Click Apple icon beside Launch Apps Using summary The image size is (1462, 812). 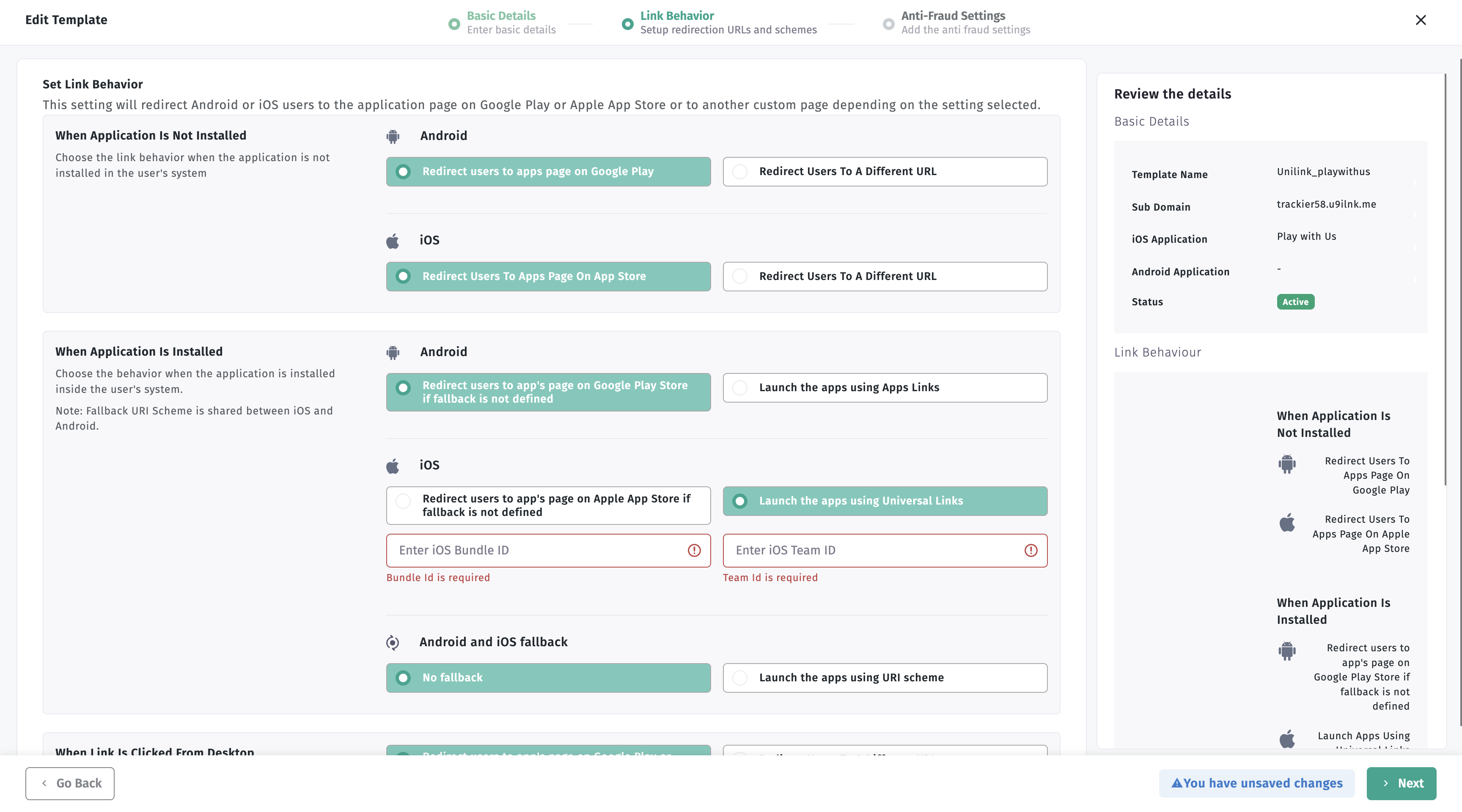(x=1287, y=738)
